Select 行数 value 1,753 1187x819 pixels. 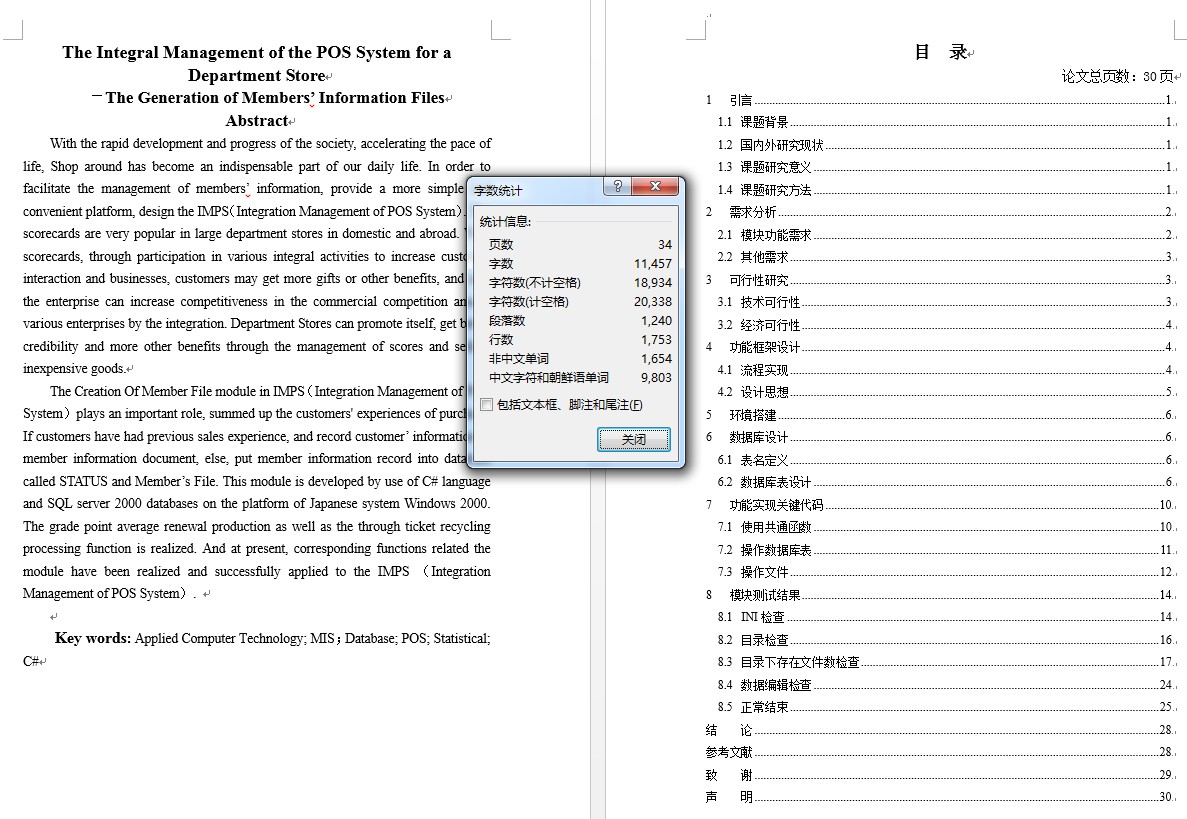click(656, 339)
